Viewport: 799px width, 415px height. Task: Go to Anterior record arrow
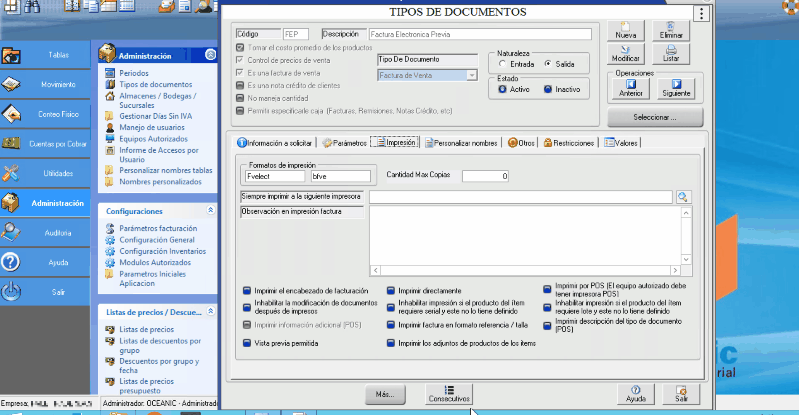631,89
